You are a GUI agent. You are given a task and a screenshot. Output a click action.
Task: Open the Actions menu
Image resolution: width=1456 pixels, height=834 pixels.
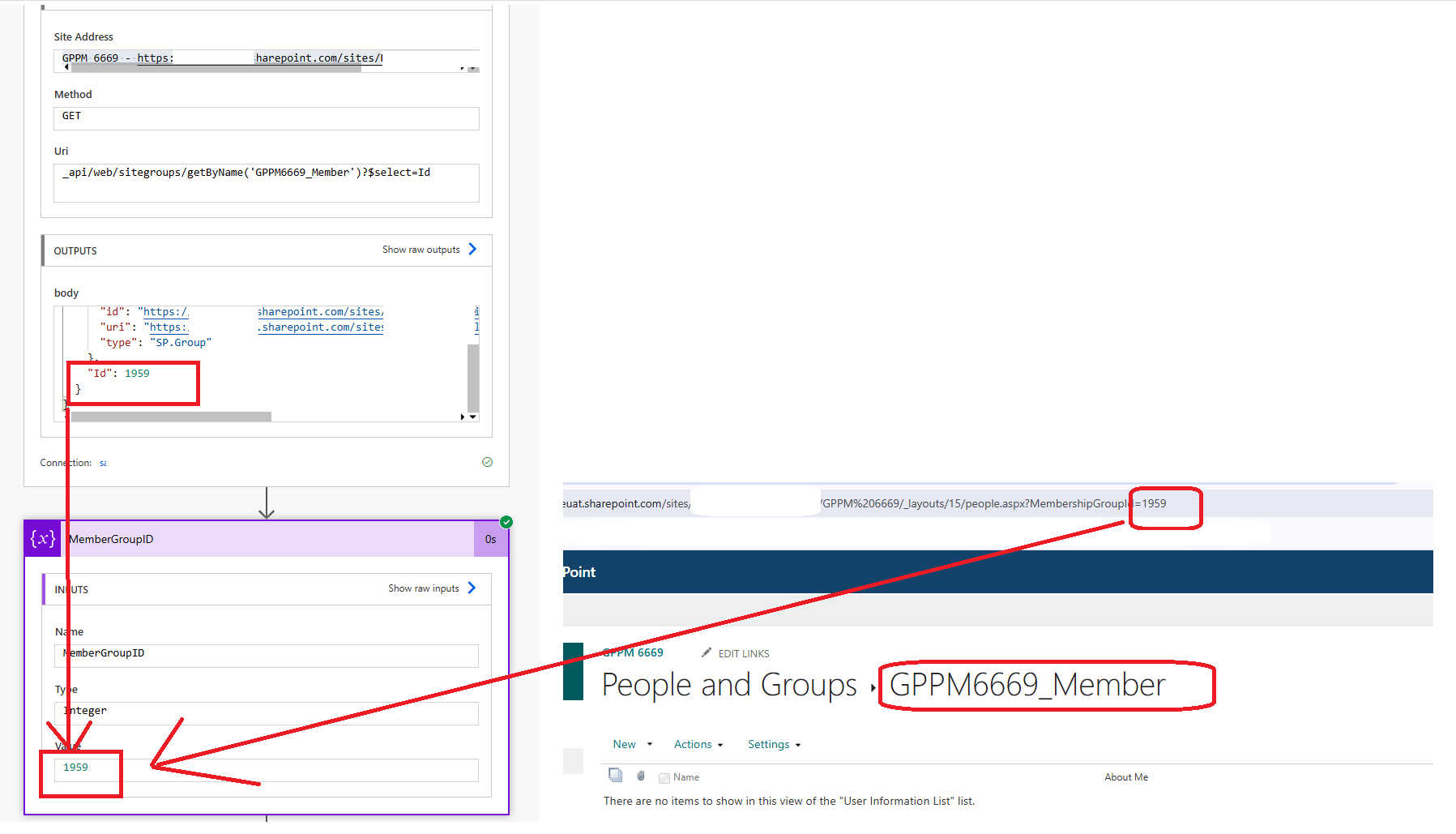click(694, 743)
